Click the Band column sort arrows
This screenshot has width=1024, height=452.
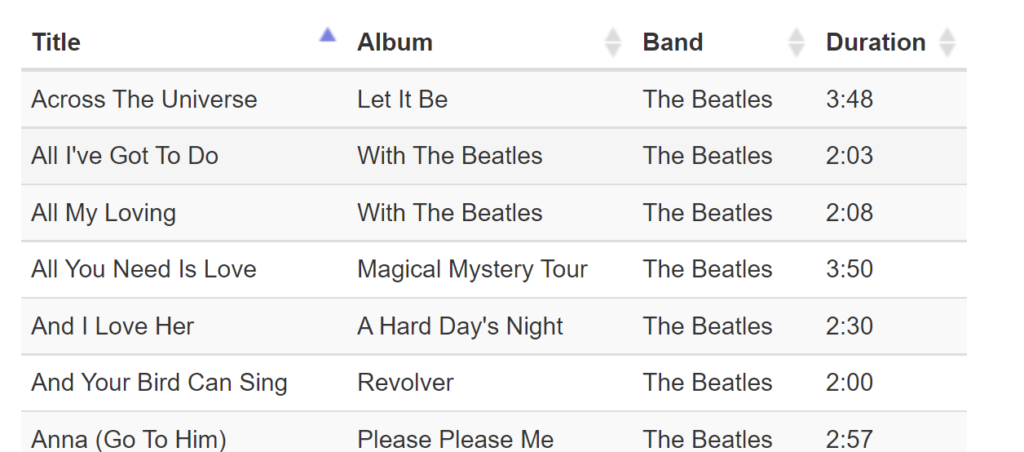[796, 42]
